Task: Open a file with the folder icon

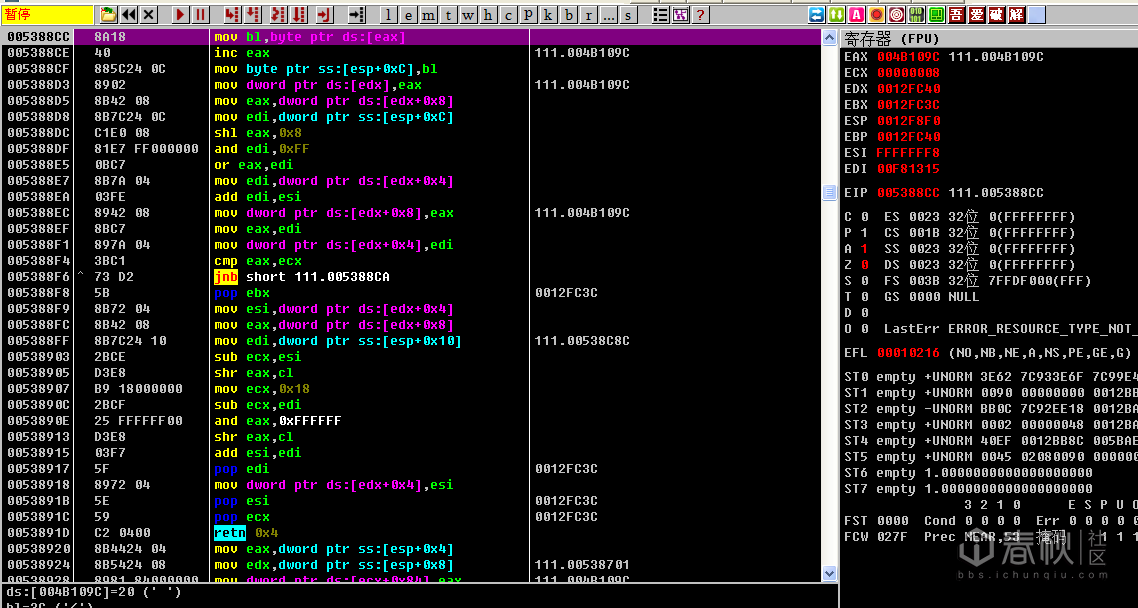Action: [108, 15]
